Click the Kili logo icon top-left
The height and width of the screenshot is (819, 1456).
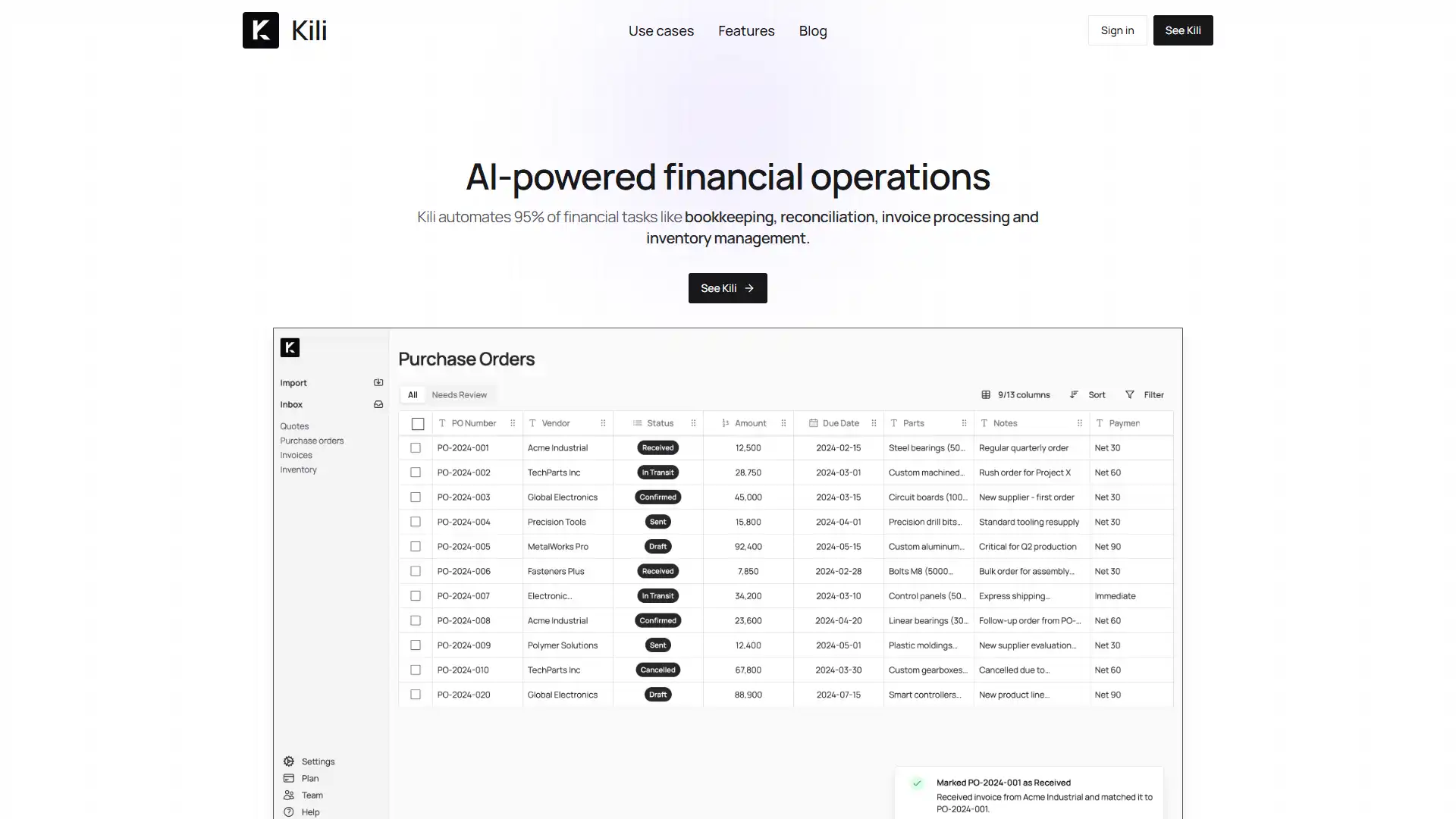pos(259,29)
